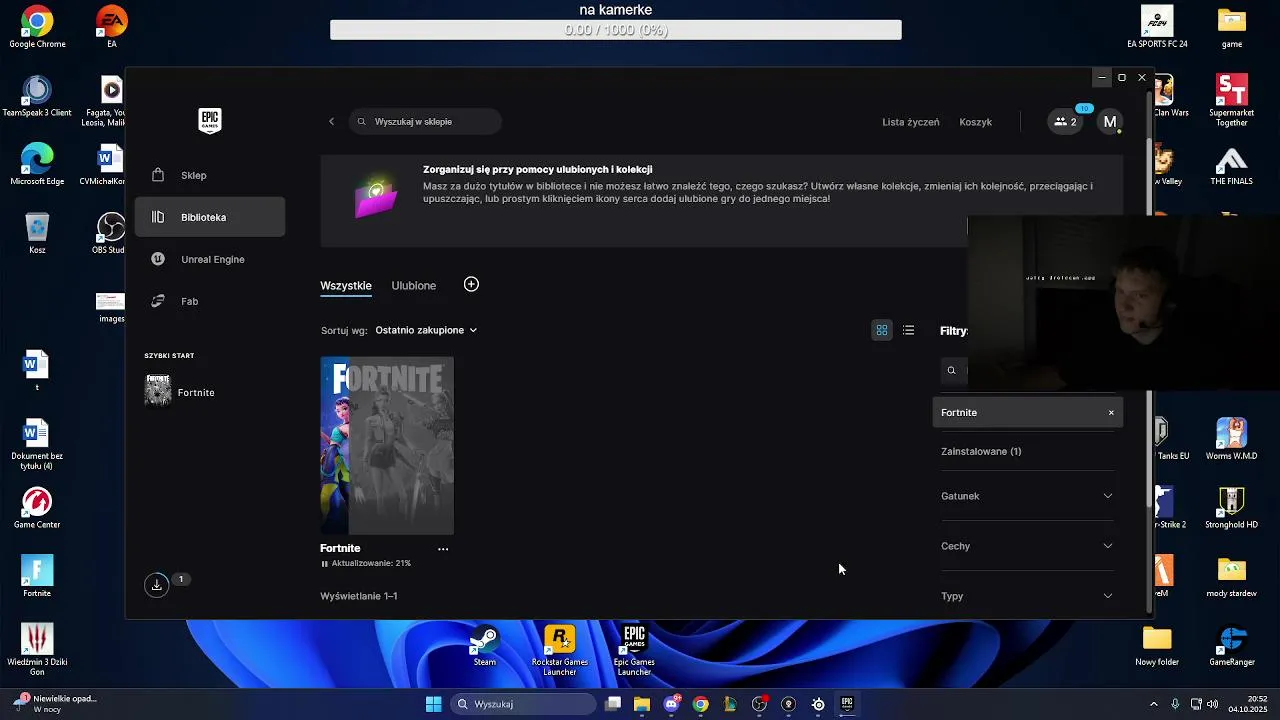The height and width of the screenshot is (720, 1280).
Task: Switch to the Wszystkie tab
Action: [346, 285]
